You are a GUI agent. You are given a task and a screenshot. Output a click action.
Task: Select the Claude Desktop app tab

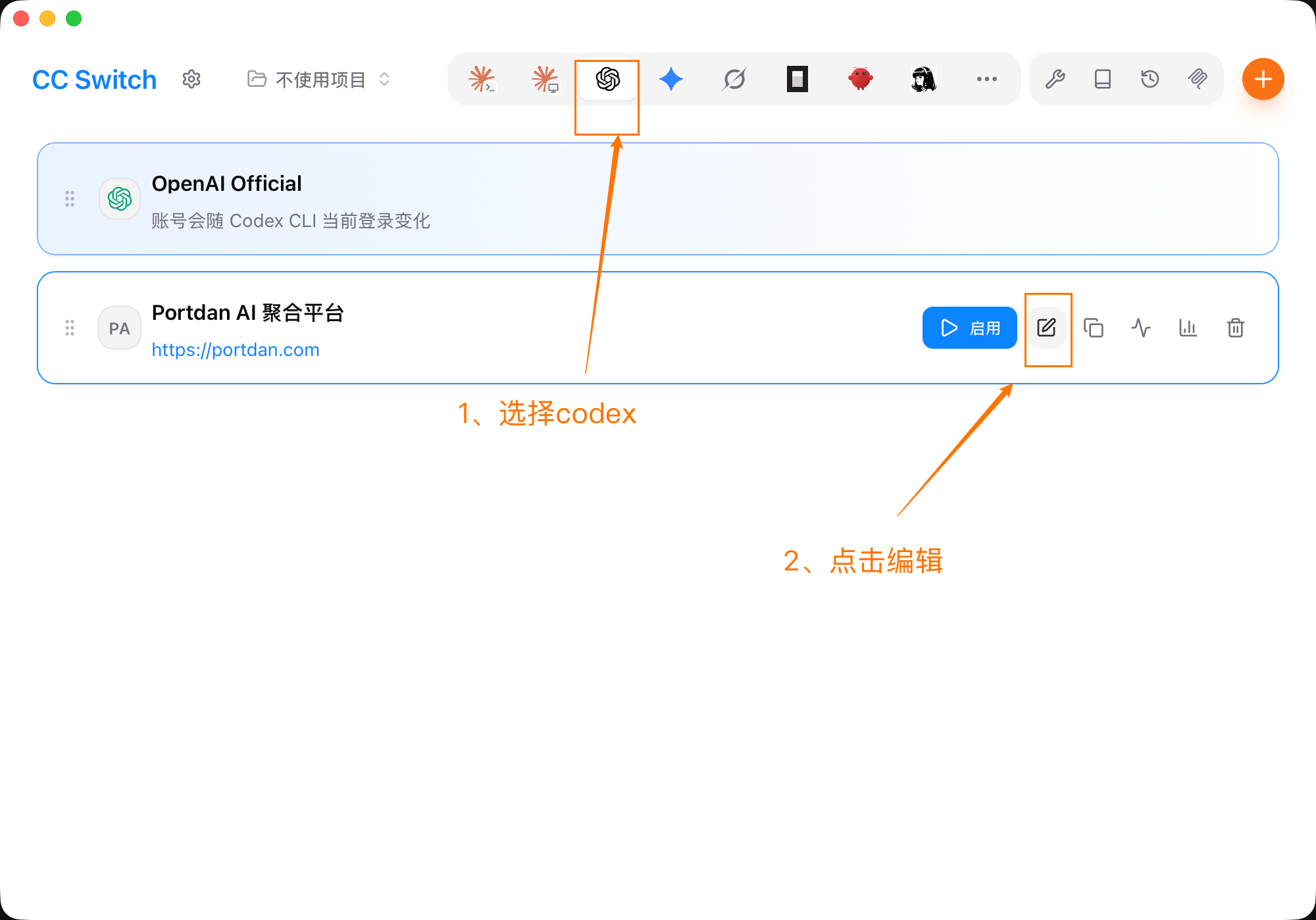[x=545, y=79]
